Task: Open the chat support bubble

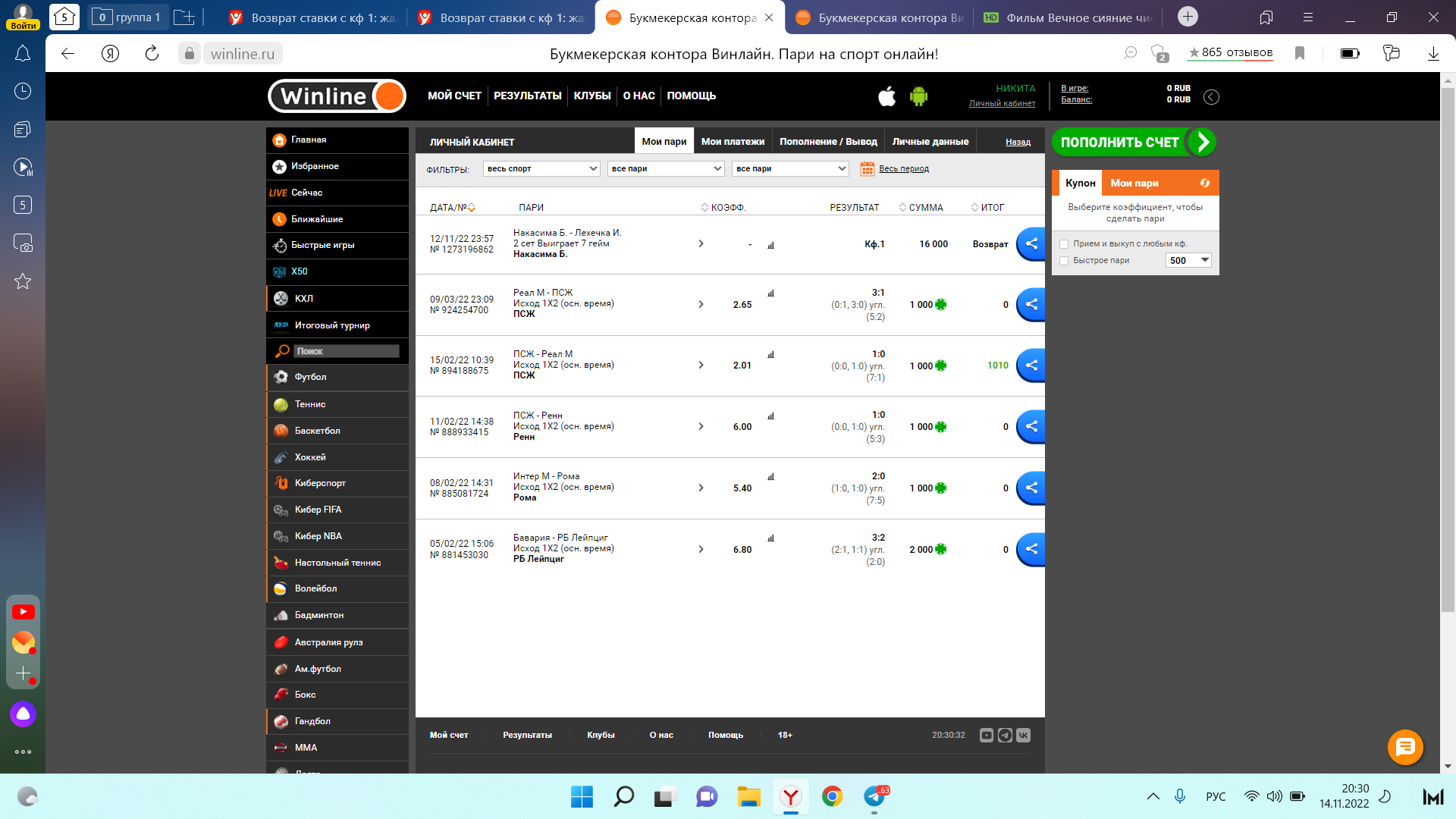Action: coord(1404,747)
